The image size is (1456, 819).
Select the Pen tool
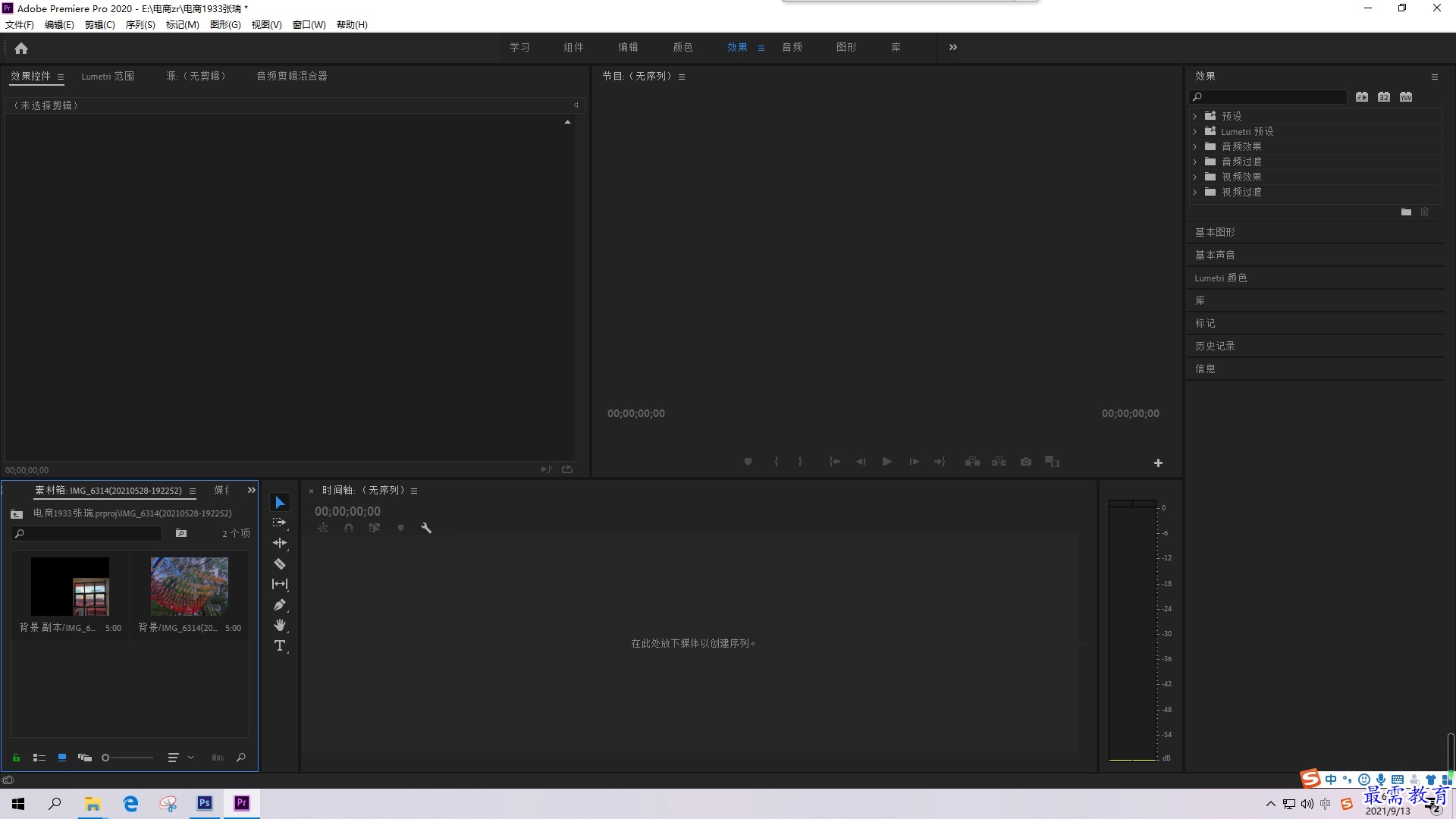[x=280, y=604]
